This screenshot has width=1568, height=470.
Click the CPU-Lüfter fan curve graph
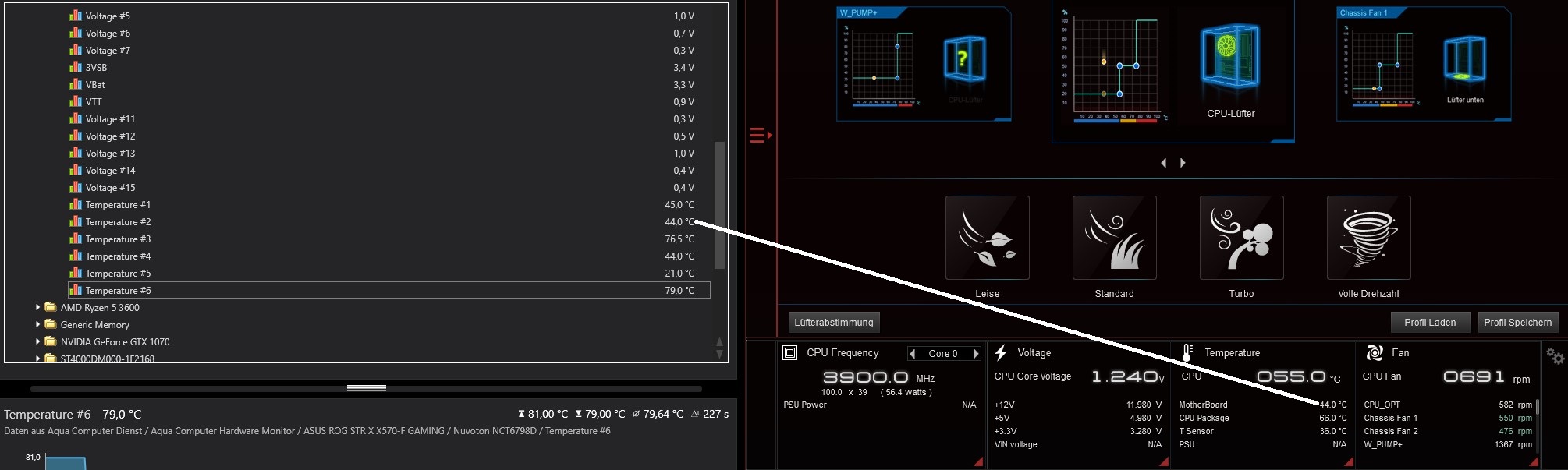pyautogui.click(x=1117, y=66)
